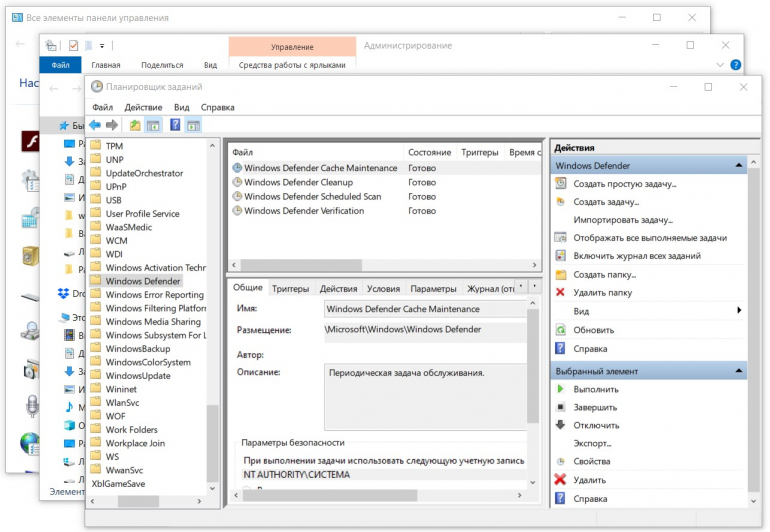This screenshot has width=770, height=532.
Task: Click clock icon of Windows Defender Verification
Action: click(x=237, y=211)
